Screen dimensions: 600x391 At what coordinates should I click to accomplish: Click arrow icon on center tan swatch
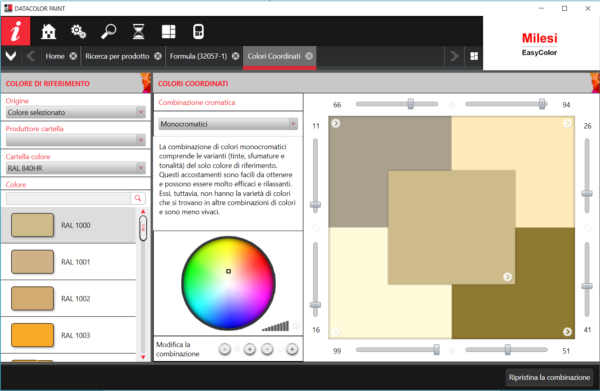tap(507, 277)
